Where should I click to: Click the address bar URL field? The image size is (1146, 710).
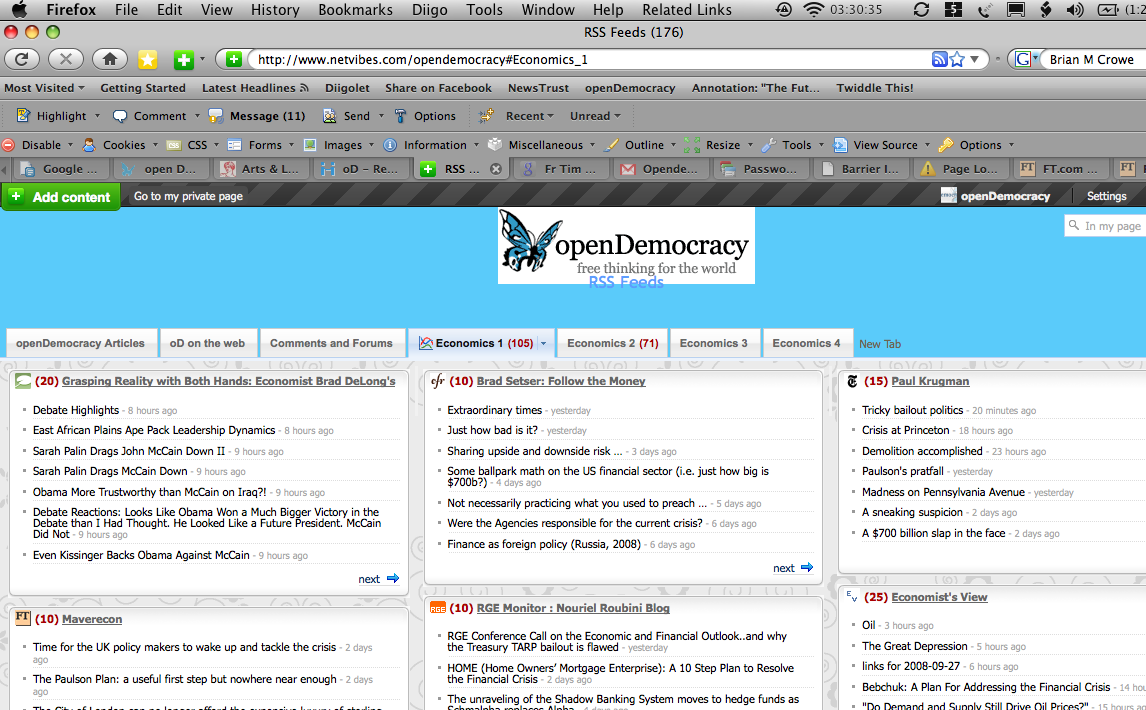(x=585, y=60)
